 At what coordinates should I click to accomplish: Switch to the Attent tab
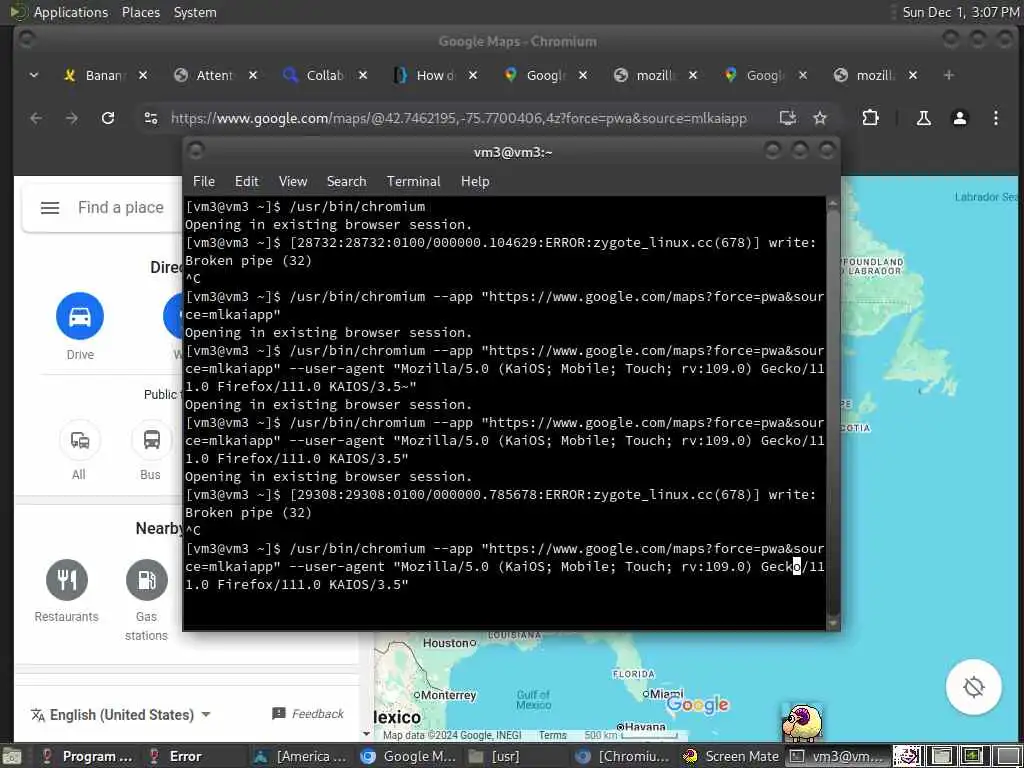pos(205,76)
